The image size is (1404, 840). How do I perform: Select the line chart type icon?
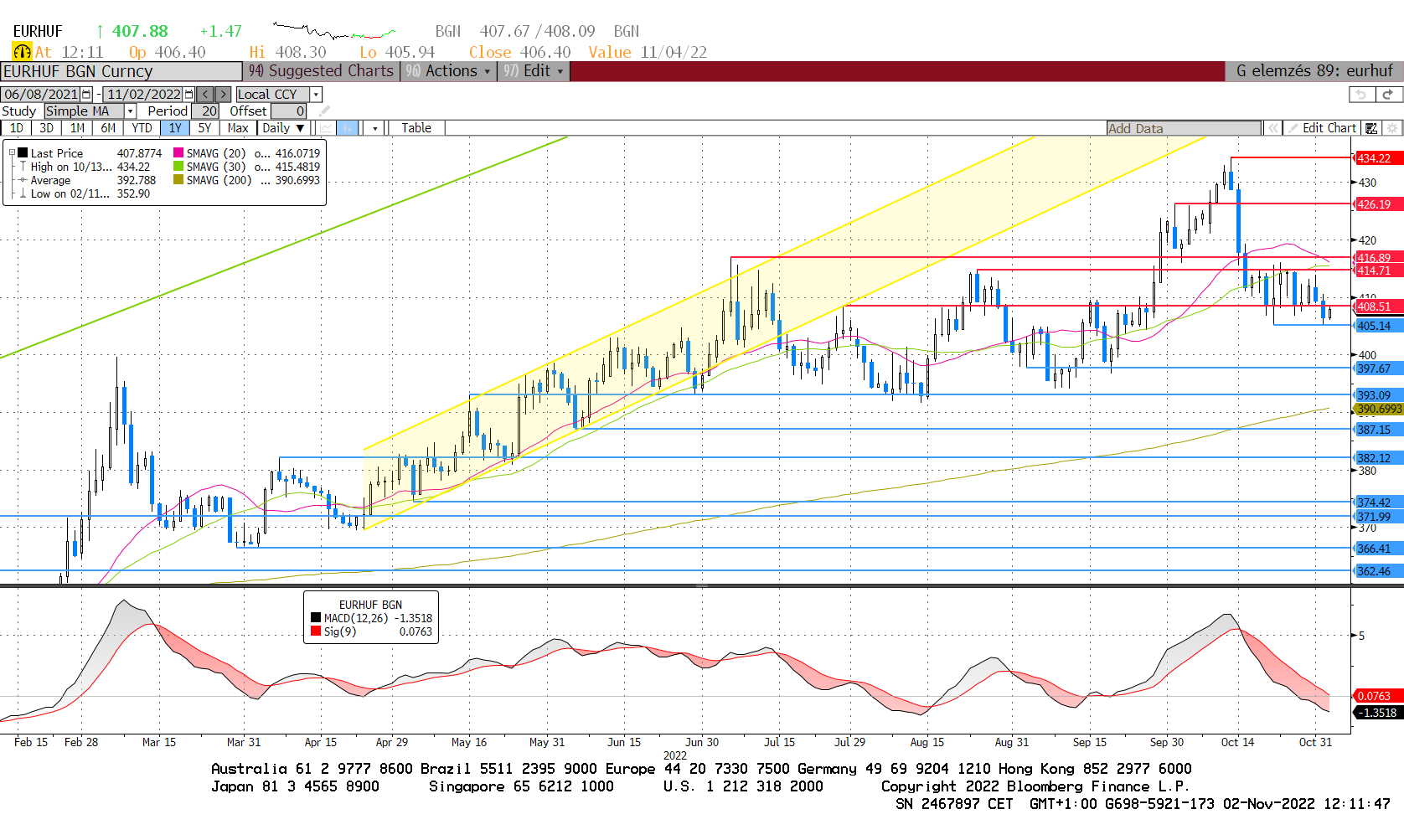coord(326,128)
